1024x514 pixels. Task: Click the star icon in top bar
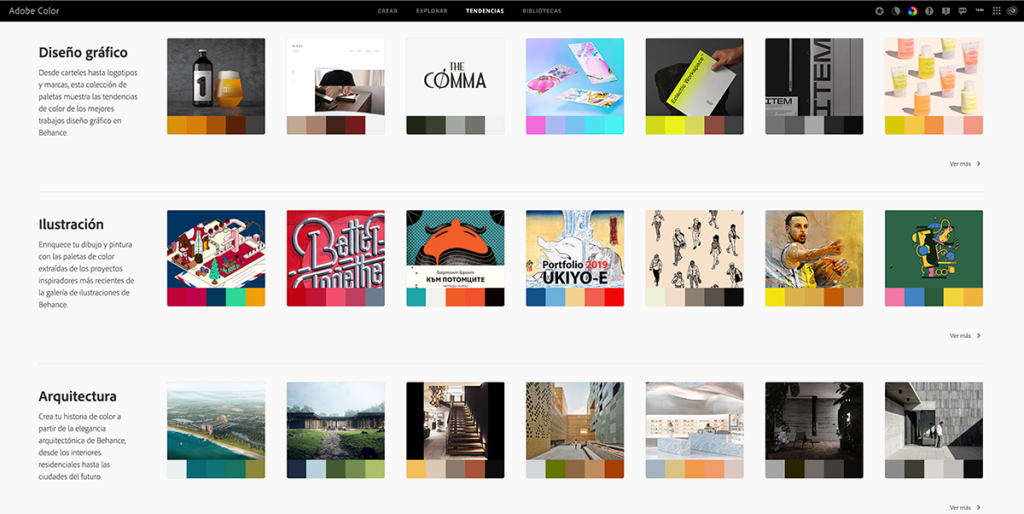coord(880,11)
